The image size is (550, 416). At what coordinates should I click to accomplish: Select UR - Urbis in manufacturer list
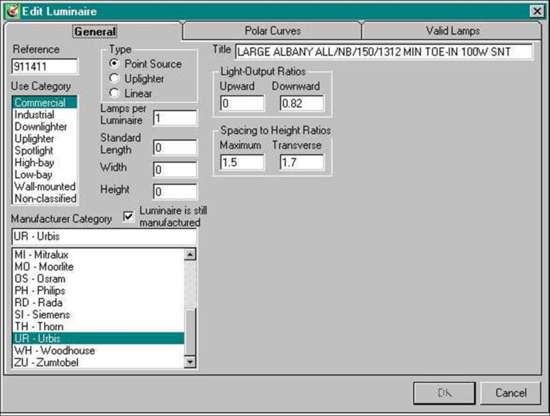pyautogui.click(x=98, y=338)
